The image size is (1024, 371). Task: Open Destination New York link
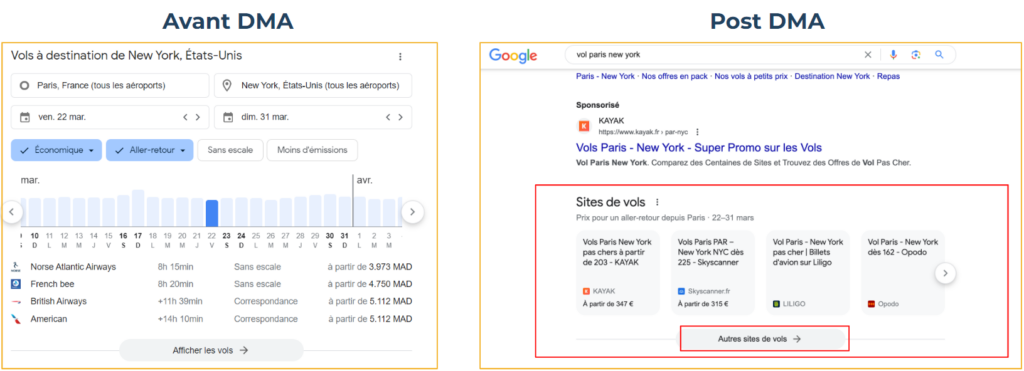(x=833, y=76)
